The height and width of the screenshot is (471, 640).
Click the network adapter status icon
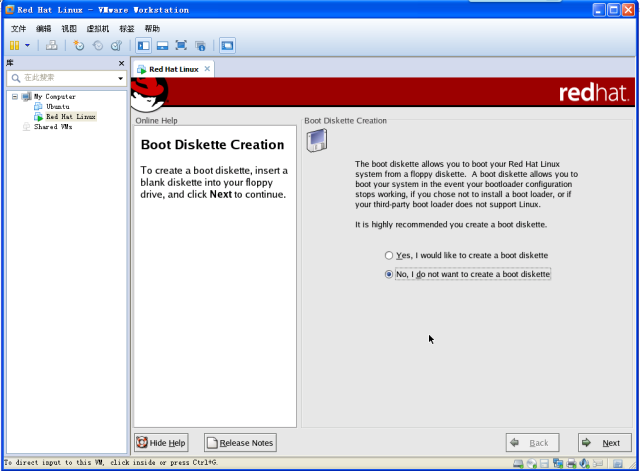[558, 464]
